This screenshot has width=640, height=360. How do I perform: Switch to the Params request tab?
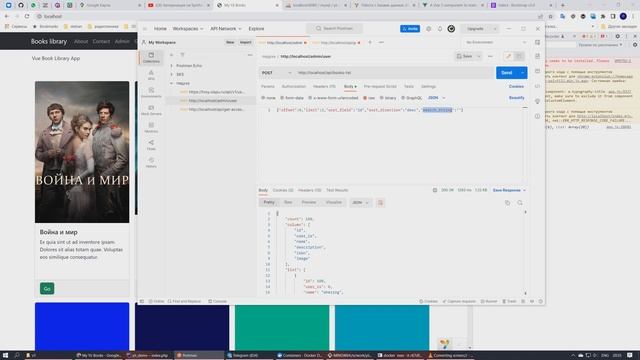[x=268, y=87]
